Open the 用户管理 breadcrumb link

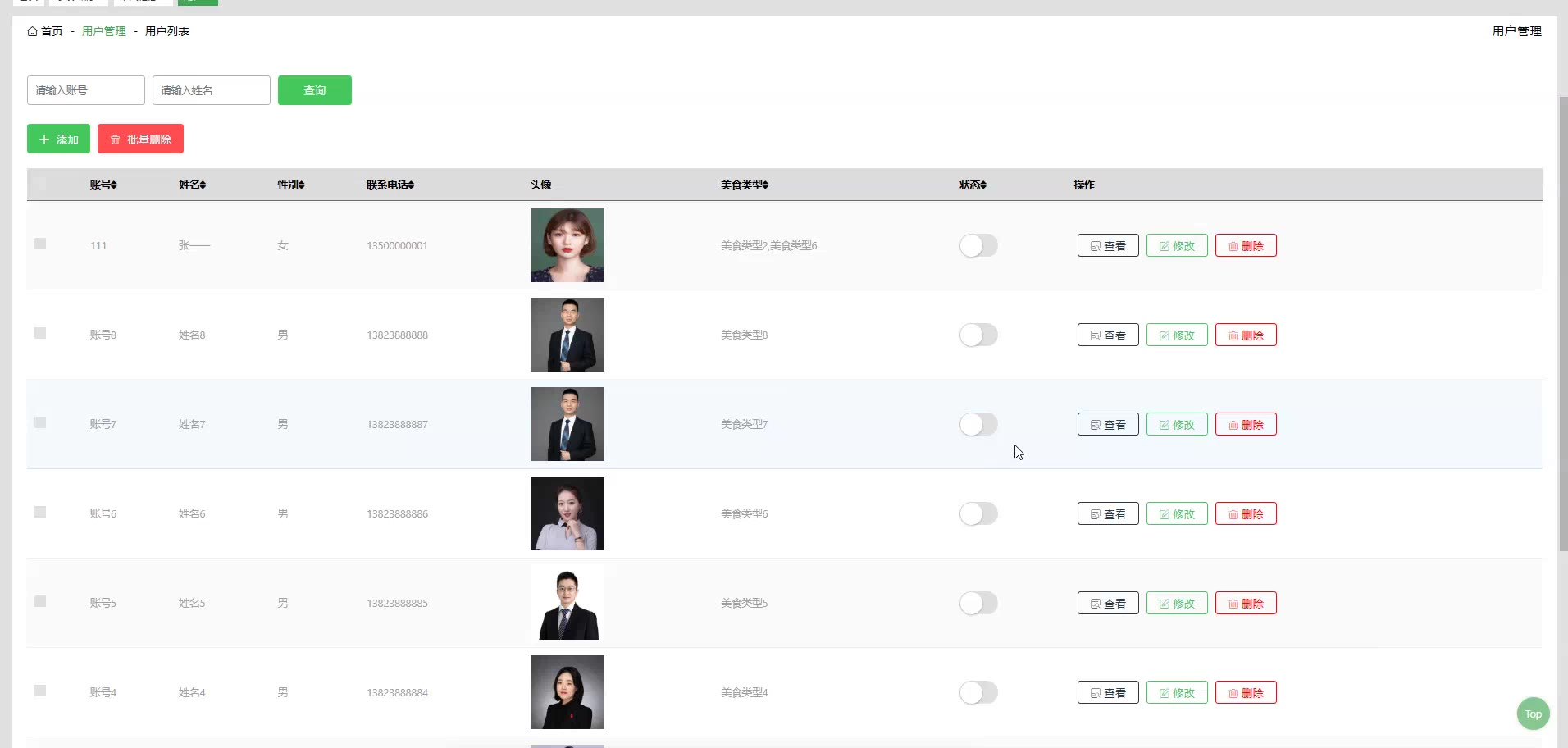point(104,31)
